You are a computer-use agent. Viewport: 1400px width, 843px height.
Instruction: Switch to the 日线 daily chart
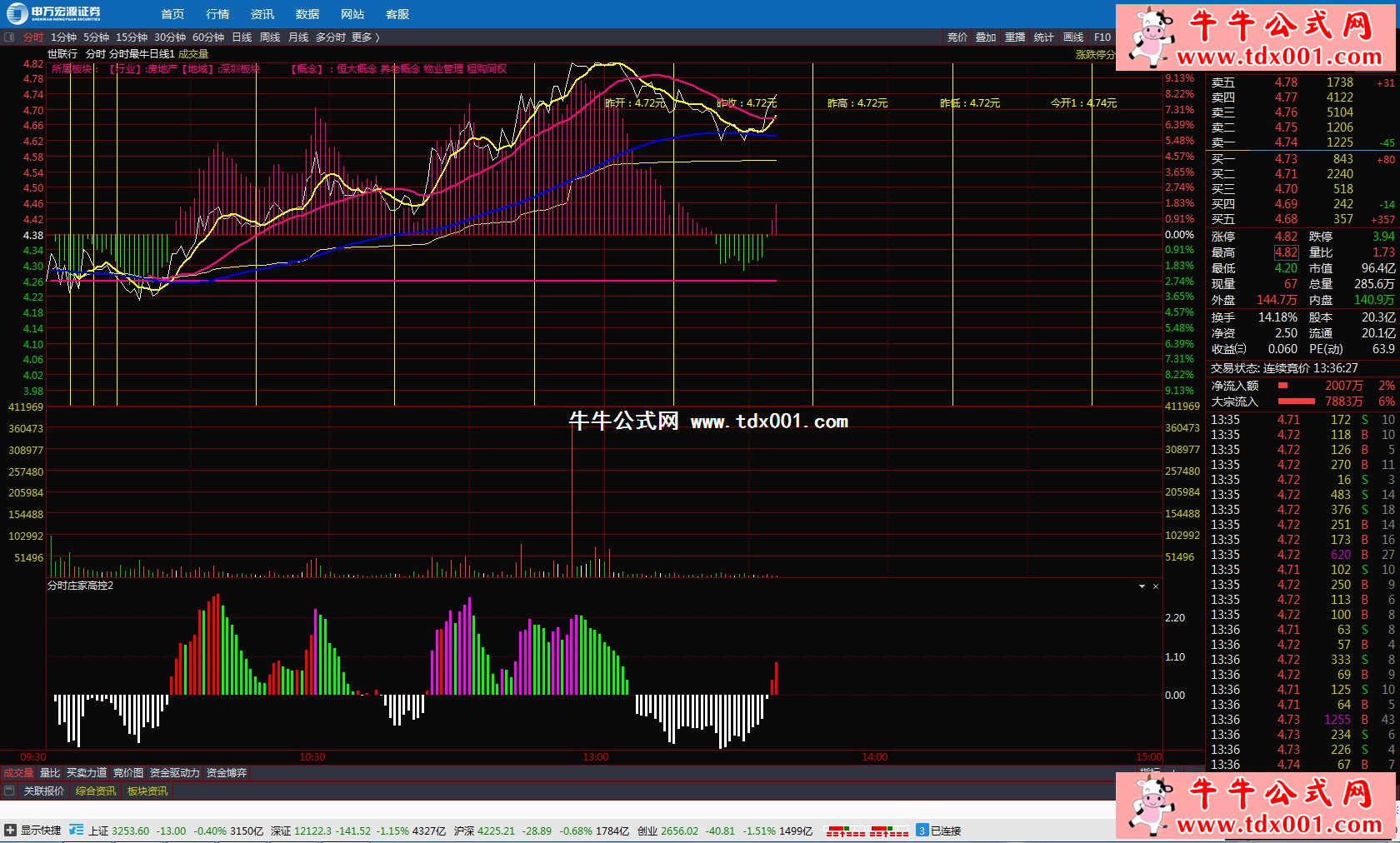(x=242, y=37)
